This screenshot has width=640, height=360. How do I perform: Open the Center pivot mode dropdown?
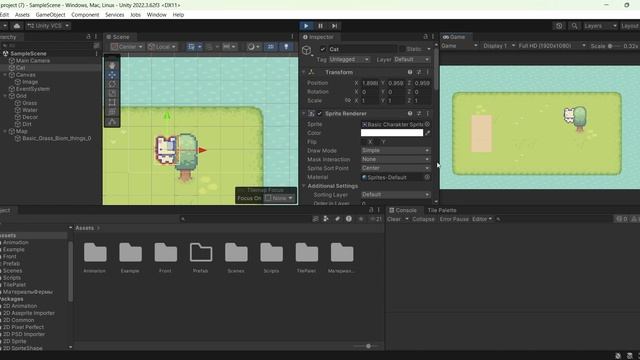click(127, 47)
